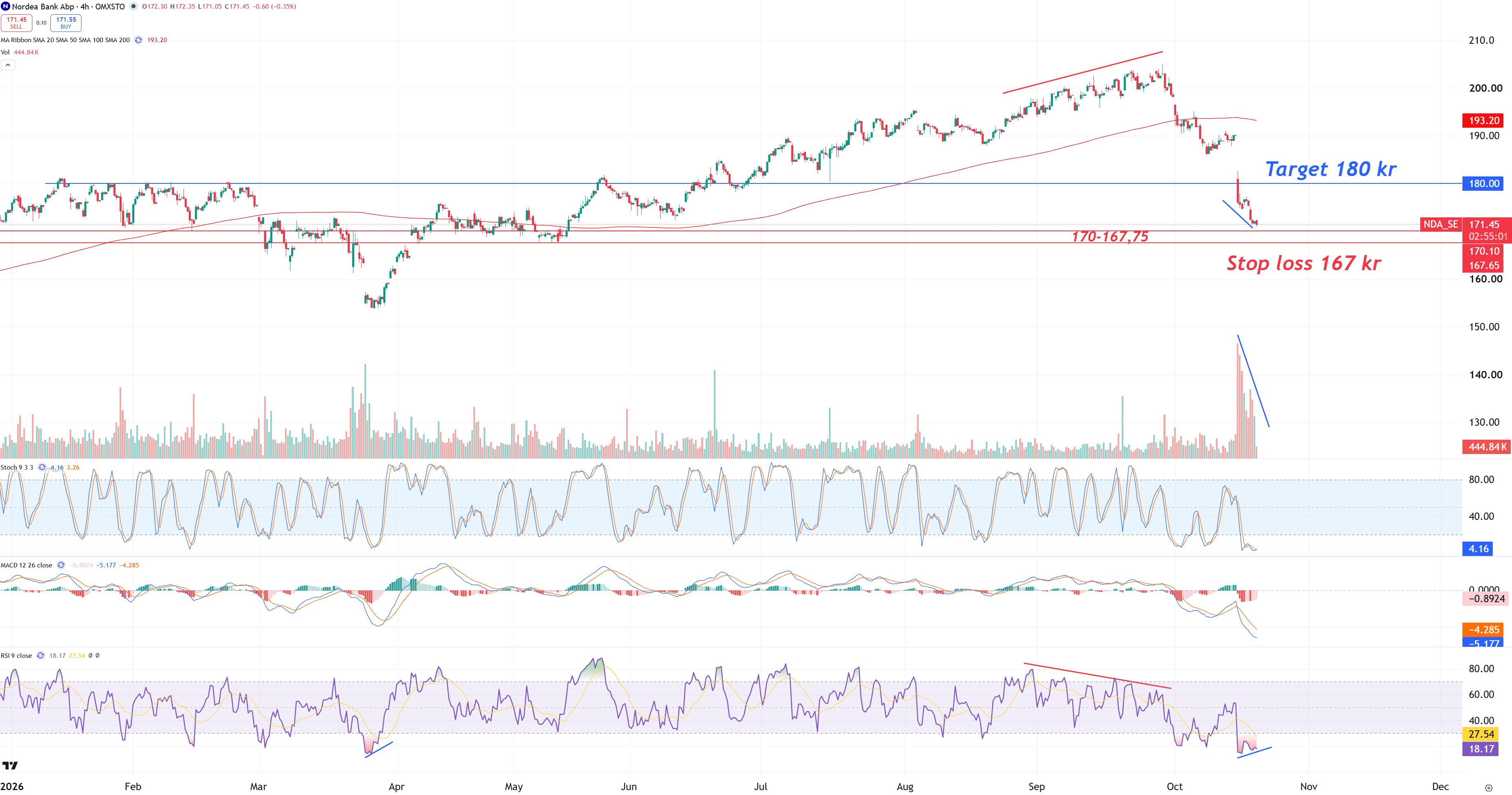Click the 0.10 spread value

click(x=41, y=23)
